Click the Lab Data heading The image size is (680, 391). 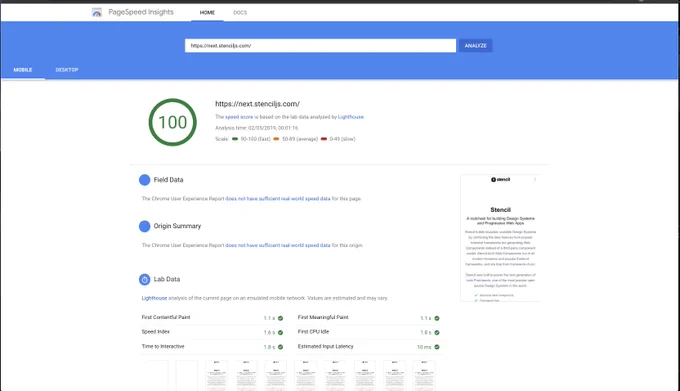coord(167,279)
